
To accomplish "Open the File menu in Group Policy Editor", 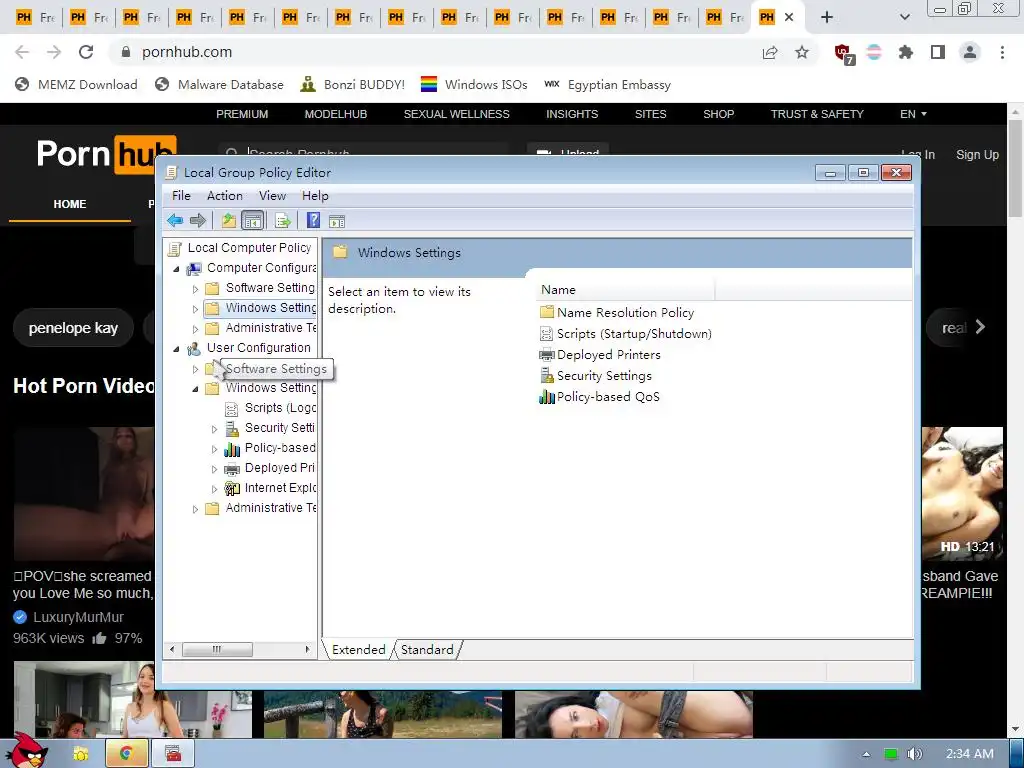I will coord(181,196).
